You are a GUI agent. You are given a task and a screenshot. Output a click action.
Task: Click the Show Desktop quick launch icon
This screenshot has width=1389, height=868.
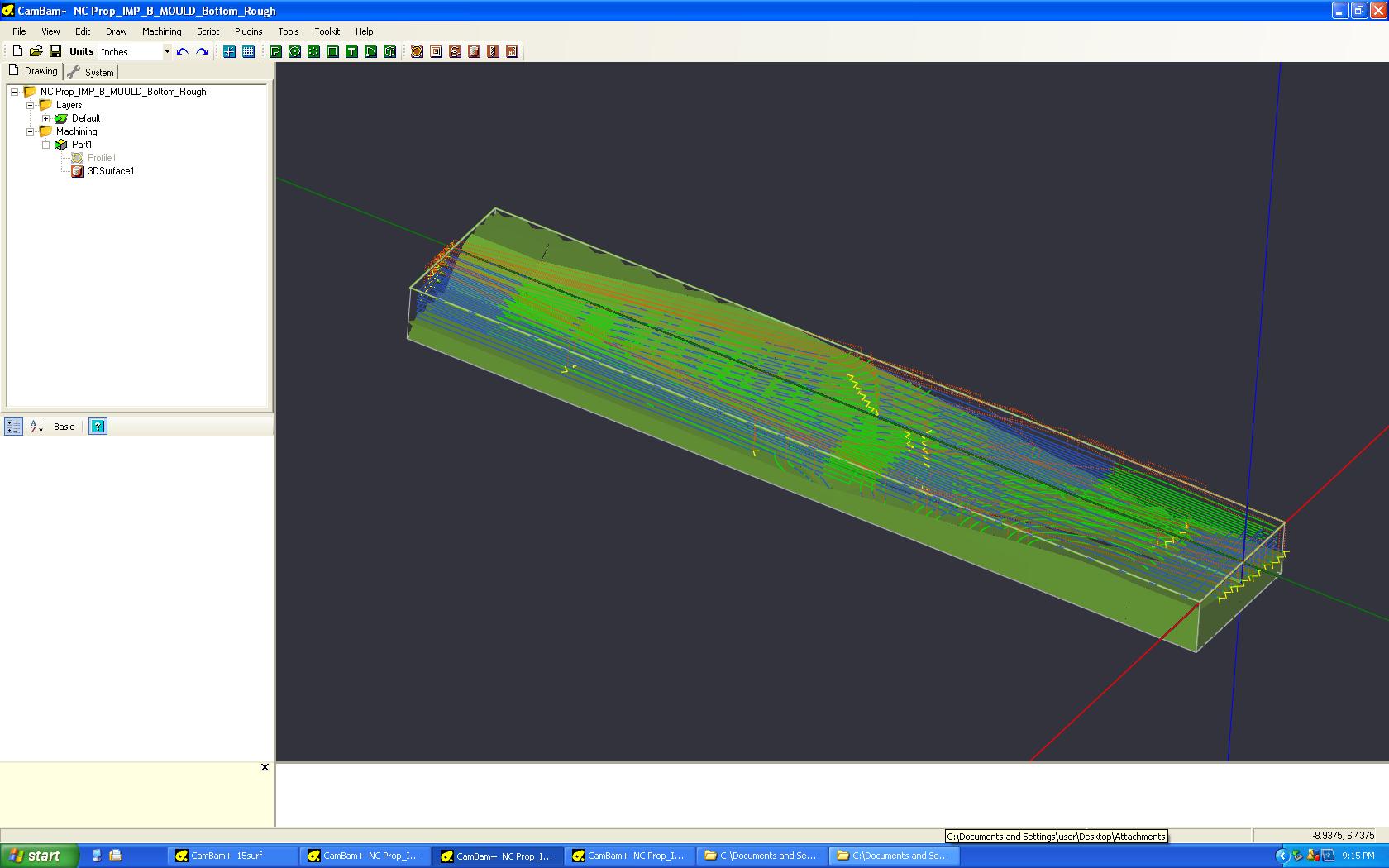pyautogui.click(x=97, y=856)
